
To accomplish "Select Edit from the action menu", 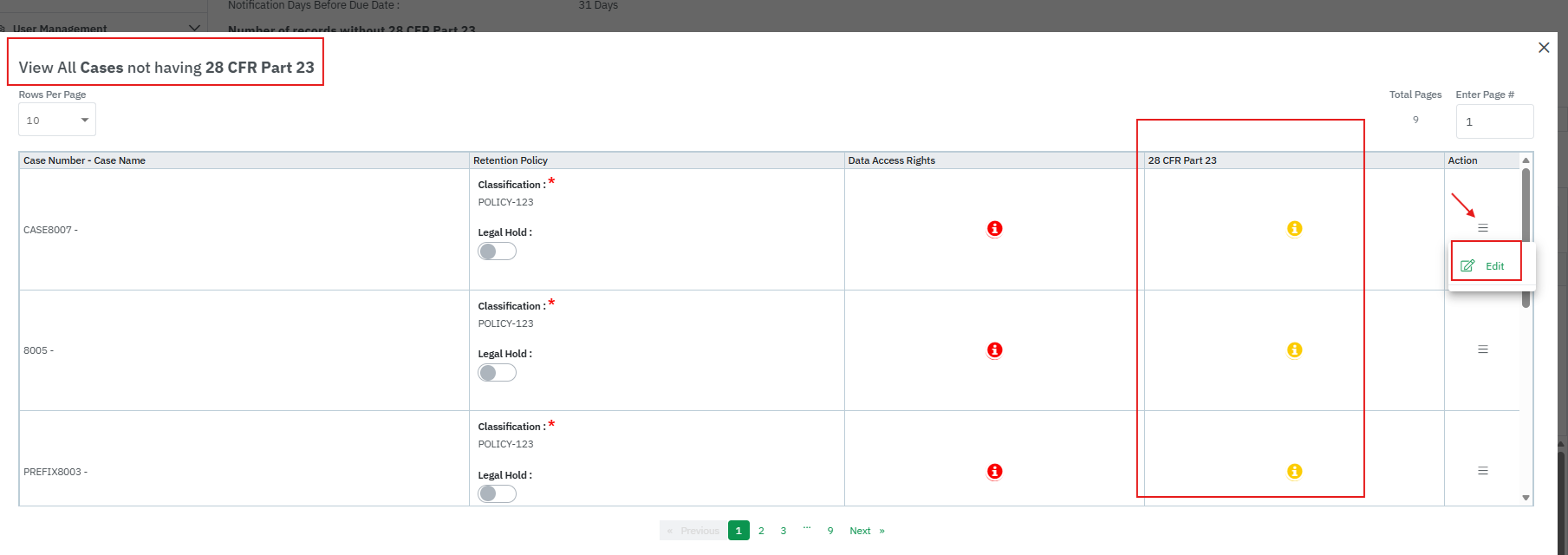I will click(1485, 266).
